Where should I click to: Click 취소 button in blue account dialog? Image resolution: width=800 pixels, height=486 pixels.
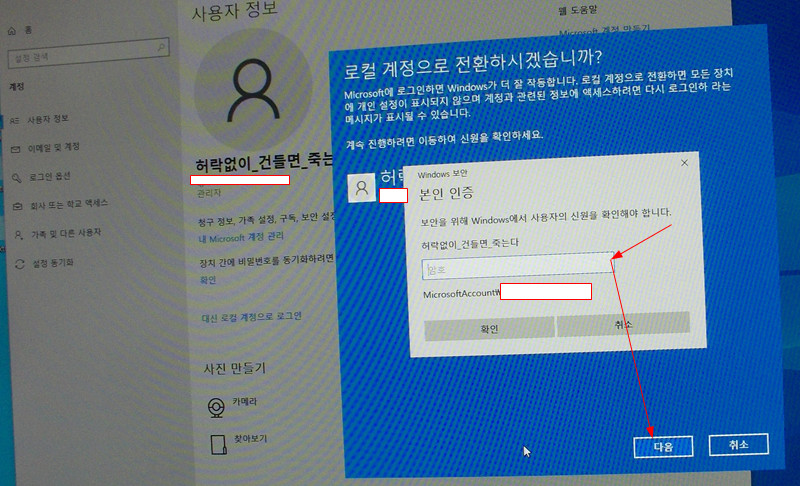[738, 445]
